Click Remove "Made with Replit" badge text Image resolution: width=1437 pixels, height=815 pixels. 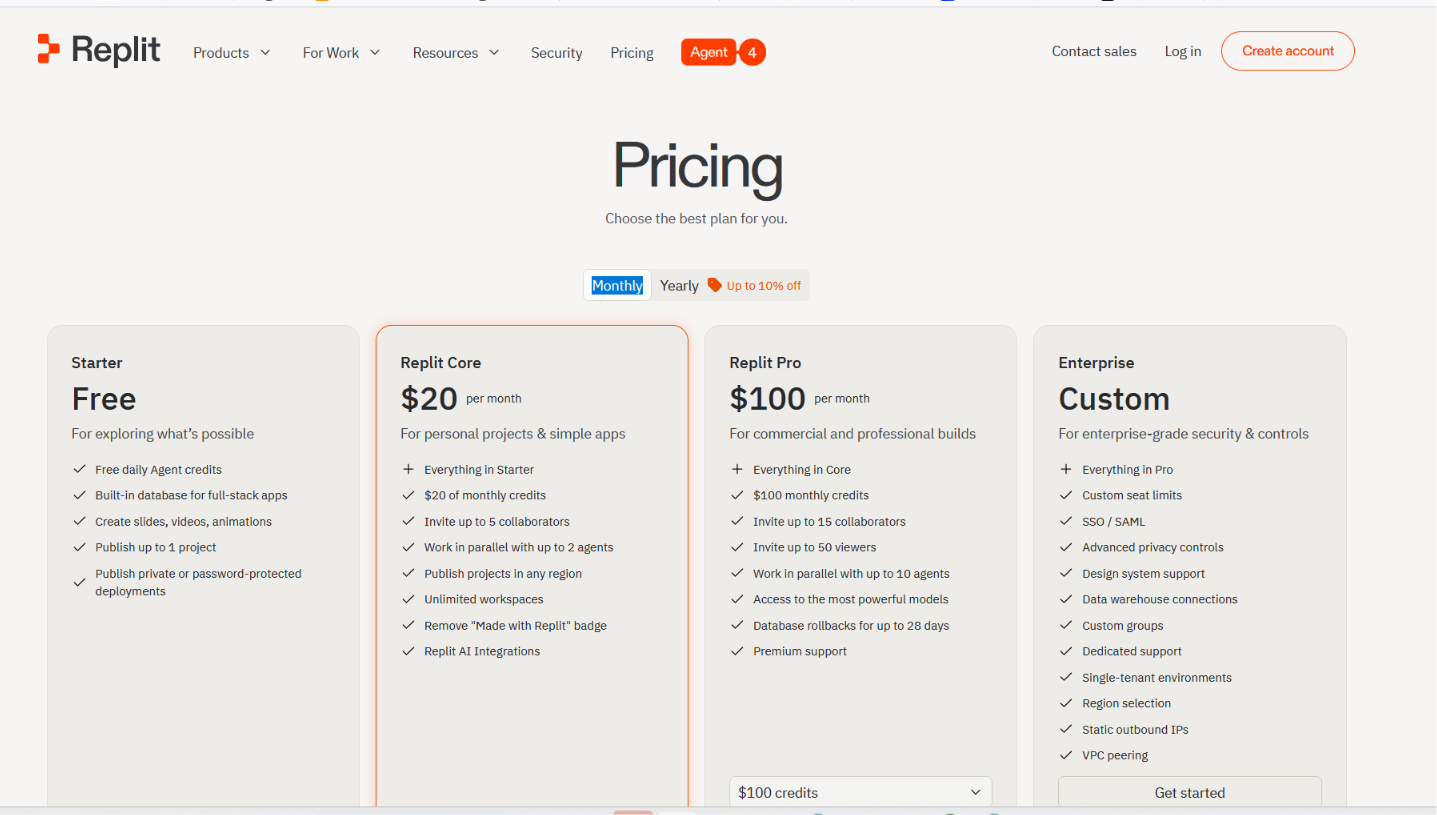click(515, 625)
